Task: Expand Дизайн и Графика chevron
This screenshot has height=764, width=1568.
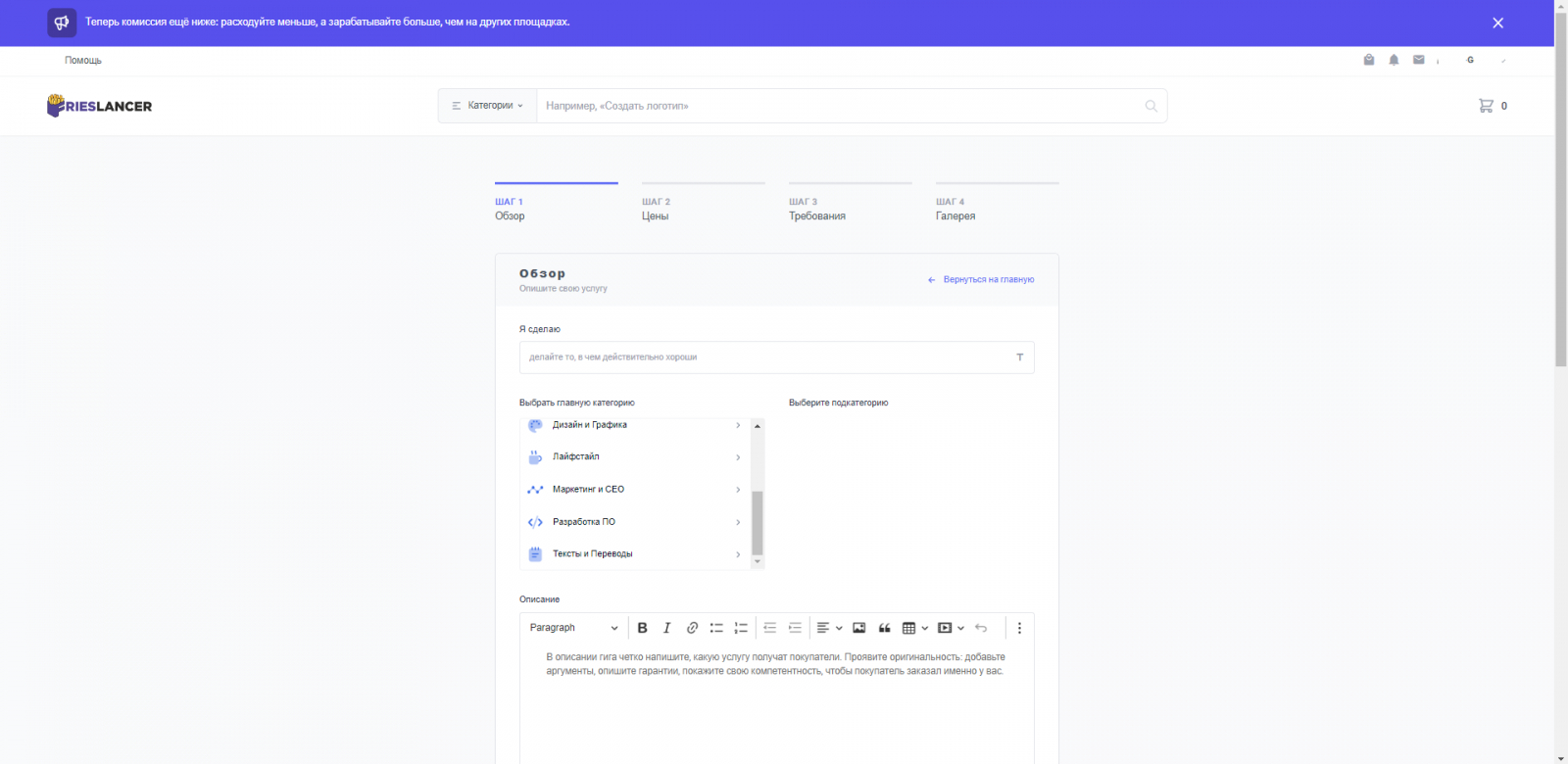Action: (x=738, y=425)
